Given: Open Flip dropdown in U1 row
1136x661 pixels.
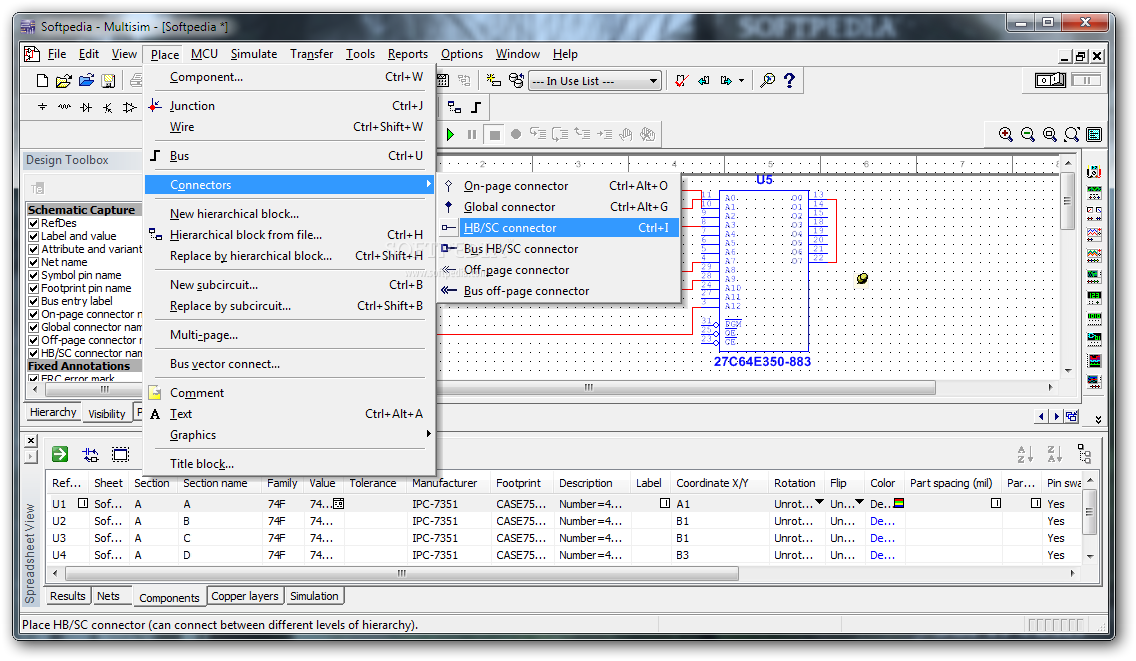Looking at the screenshot, I should click(x=859, y=502).
